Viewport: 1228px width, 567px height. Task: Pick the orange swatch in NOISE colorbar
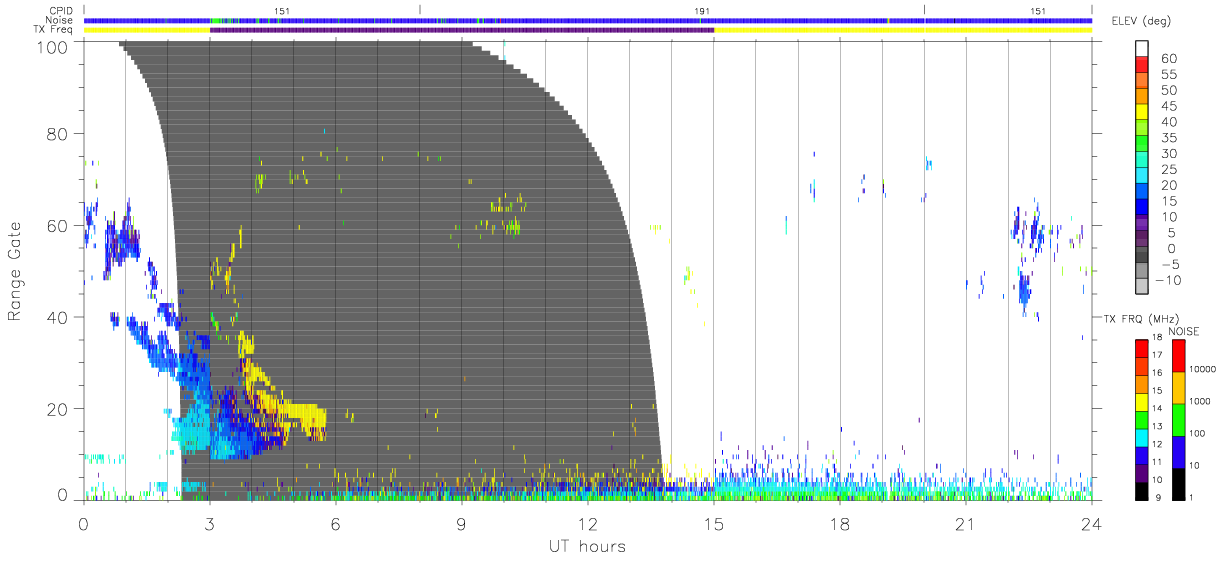pyautogui.click(x=1179, y=386)
